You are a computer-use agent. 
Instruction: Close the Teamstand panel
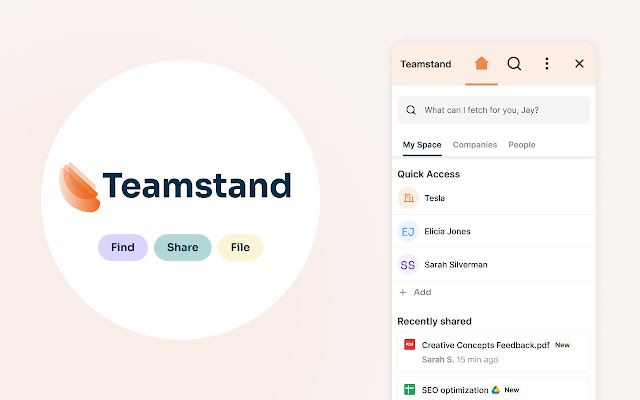coord(579,64)
